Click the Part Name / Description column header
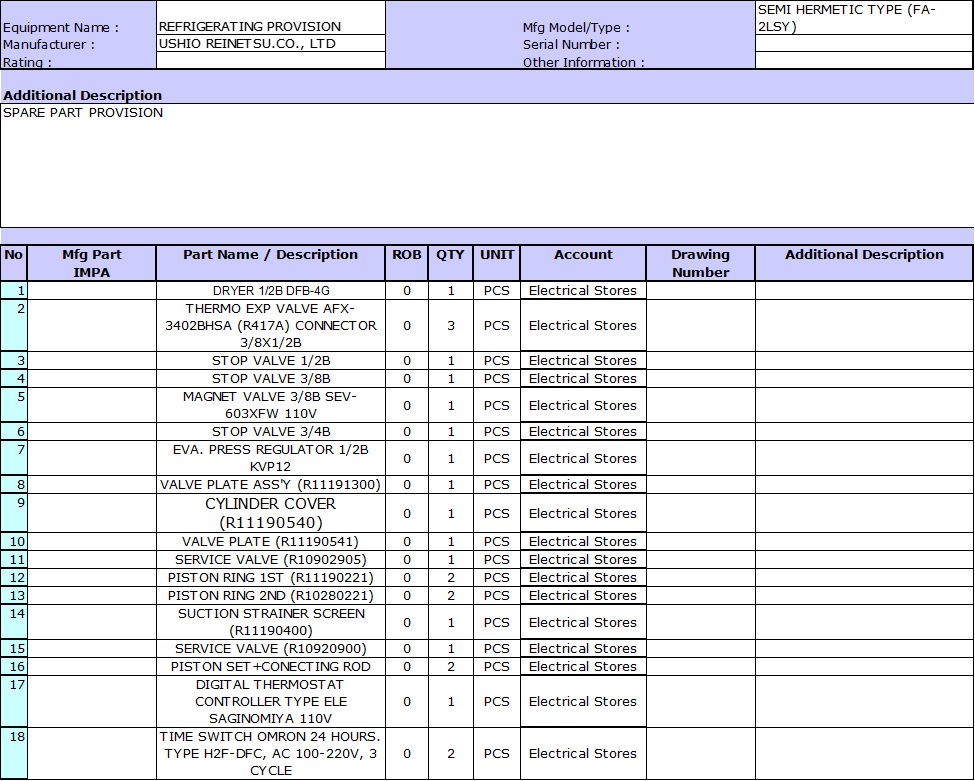The height and width of the screenshot is (781, 975). (x=270, y=255)
